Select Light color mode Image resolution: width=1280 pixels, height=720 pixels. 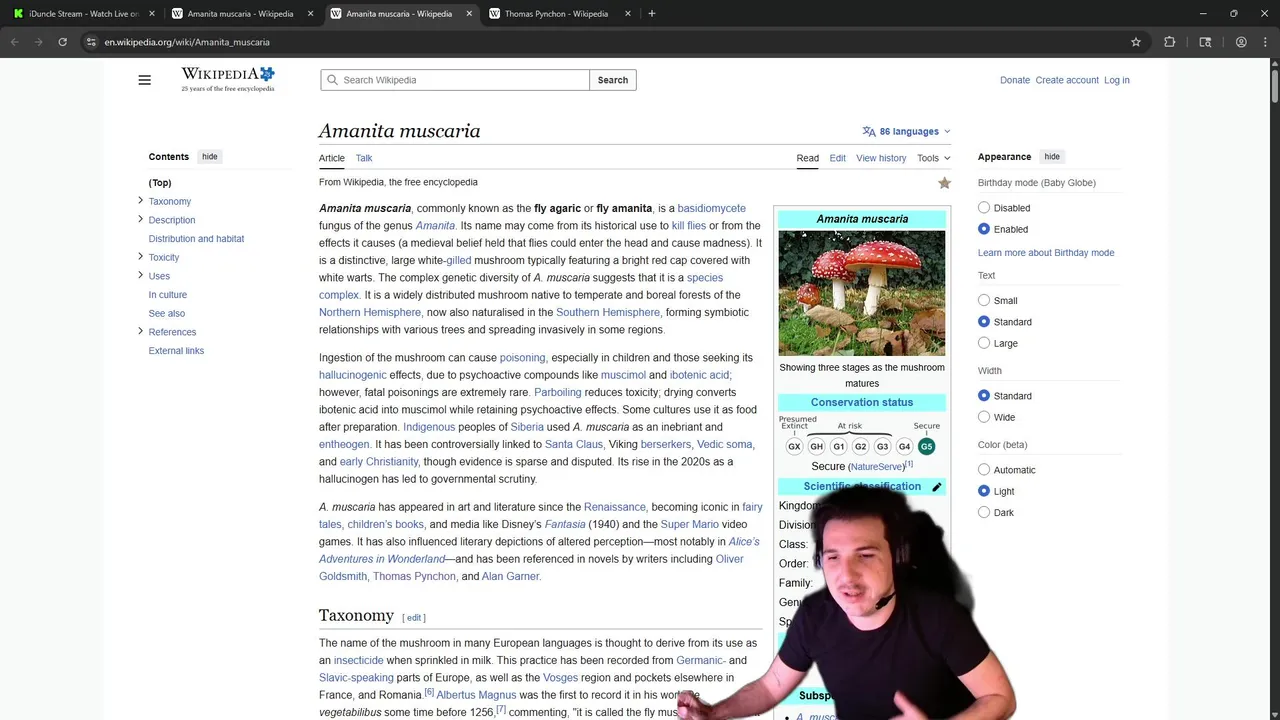coord(984,491)
